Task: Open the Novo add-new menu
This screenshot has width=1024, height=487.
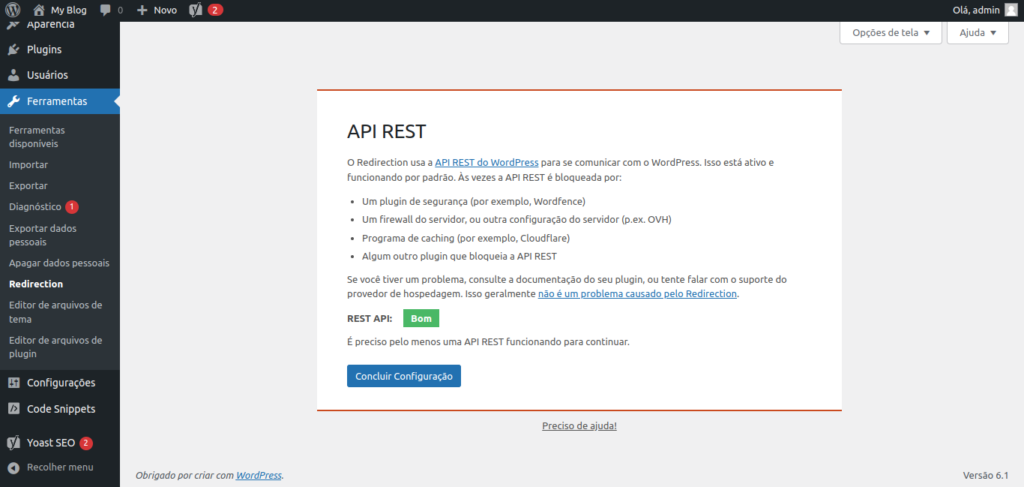Action: [156, 10]
